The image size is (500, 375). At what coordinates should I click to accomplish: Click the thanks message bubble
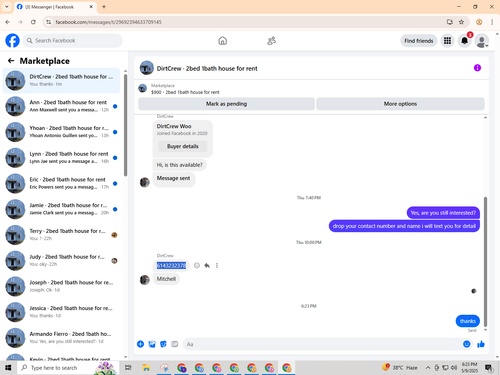[468, 321]
